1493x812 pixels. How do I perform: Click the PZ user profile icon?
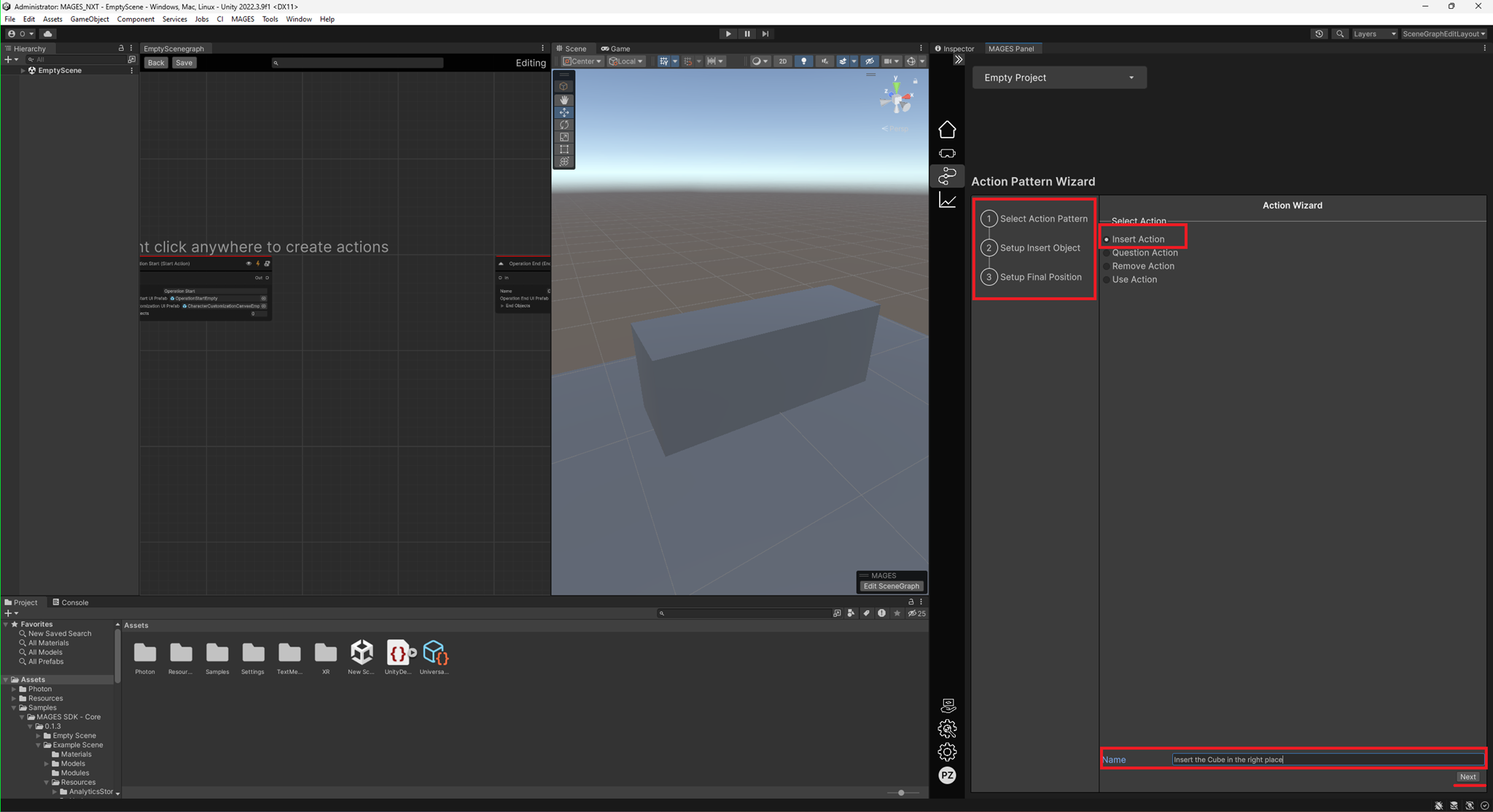[x=948, y=775]
